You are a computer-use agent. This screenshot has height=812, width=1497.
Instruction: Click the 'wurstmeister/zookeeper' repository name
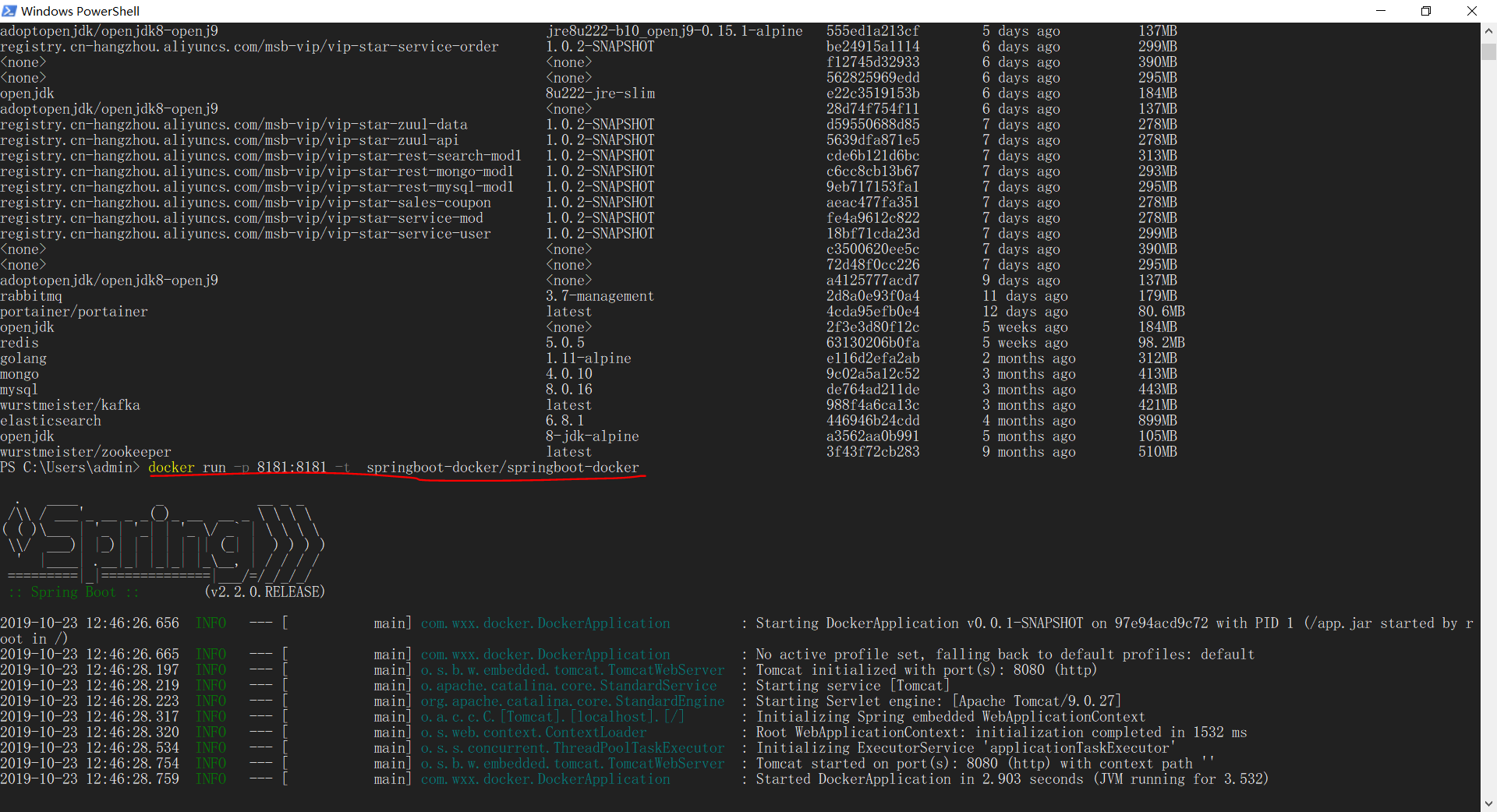[x=86, y=452]
